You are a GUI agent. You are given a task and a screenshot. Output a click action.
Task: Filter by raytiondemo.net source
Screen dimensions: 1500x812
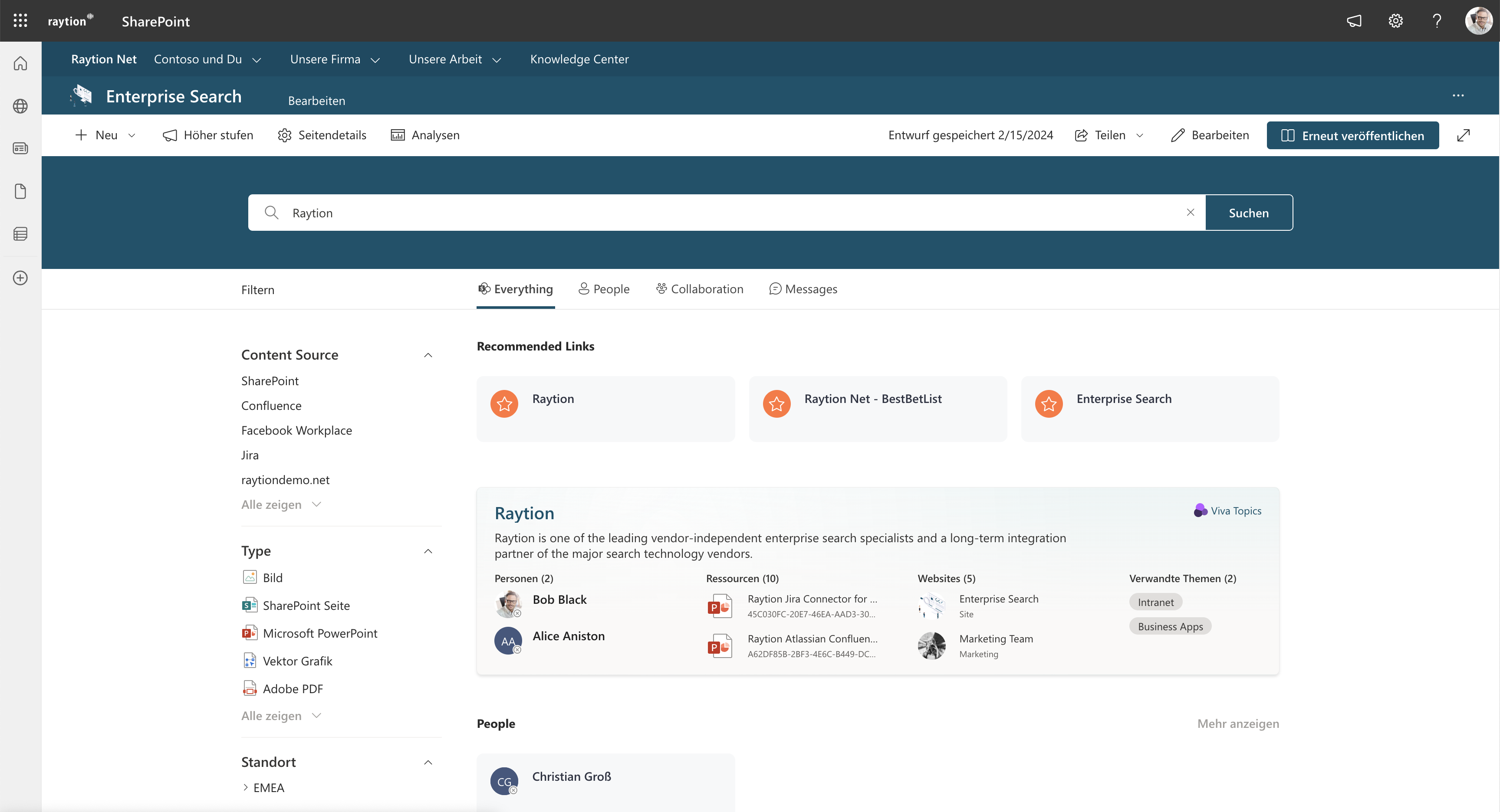(x=285, y=480)
